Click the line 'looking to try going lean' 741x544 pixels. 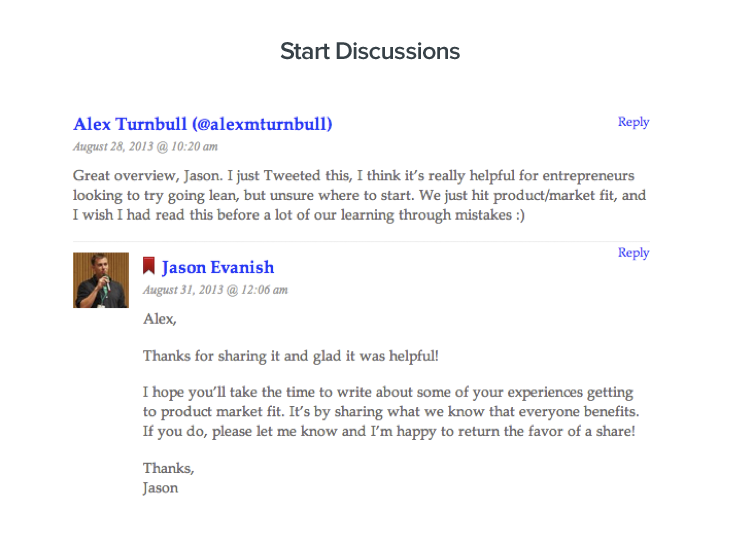coord(359,196)
